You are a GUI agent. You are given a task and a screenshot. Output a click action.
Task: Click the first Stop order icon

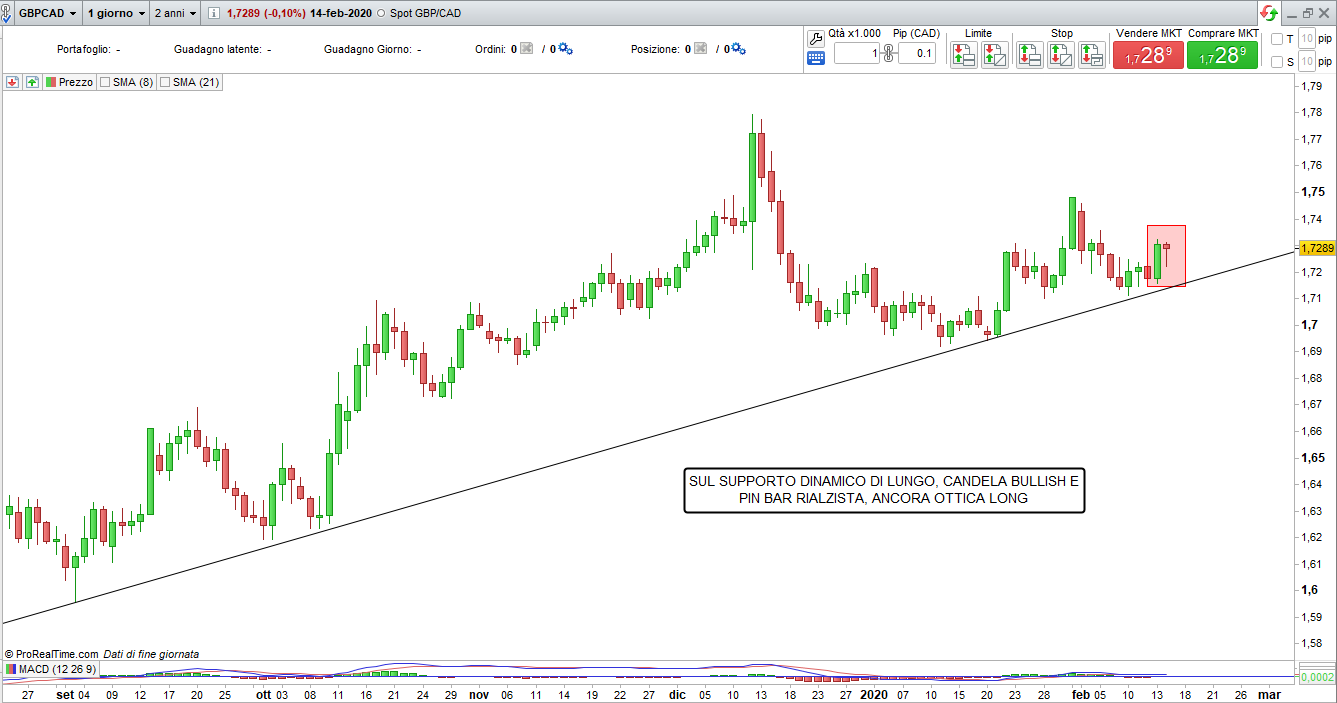(x=1030, y=55)
